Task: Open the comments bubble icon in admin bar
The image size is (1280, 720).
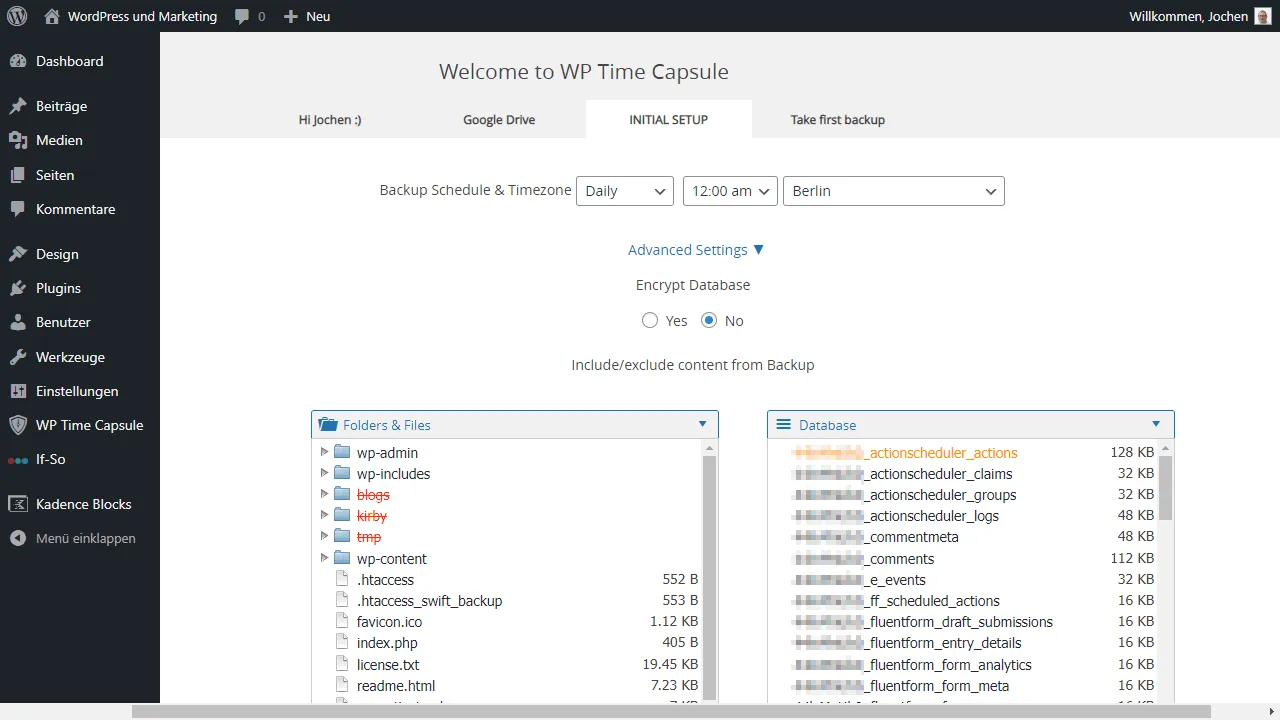Action: [242, 17]
